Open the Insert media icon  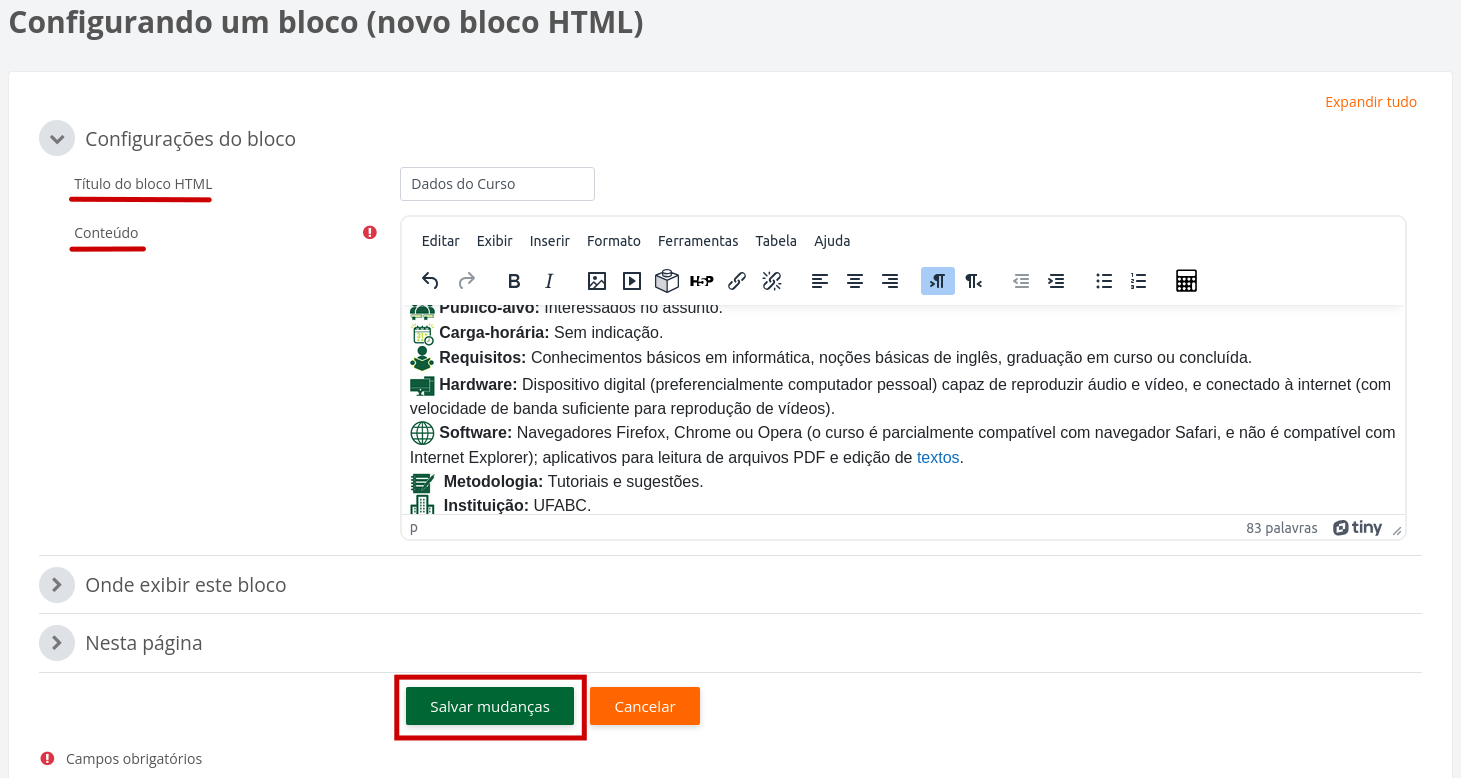click(x=631, y=281)
